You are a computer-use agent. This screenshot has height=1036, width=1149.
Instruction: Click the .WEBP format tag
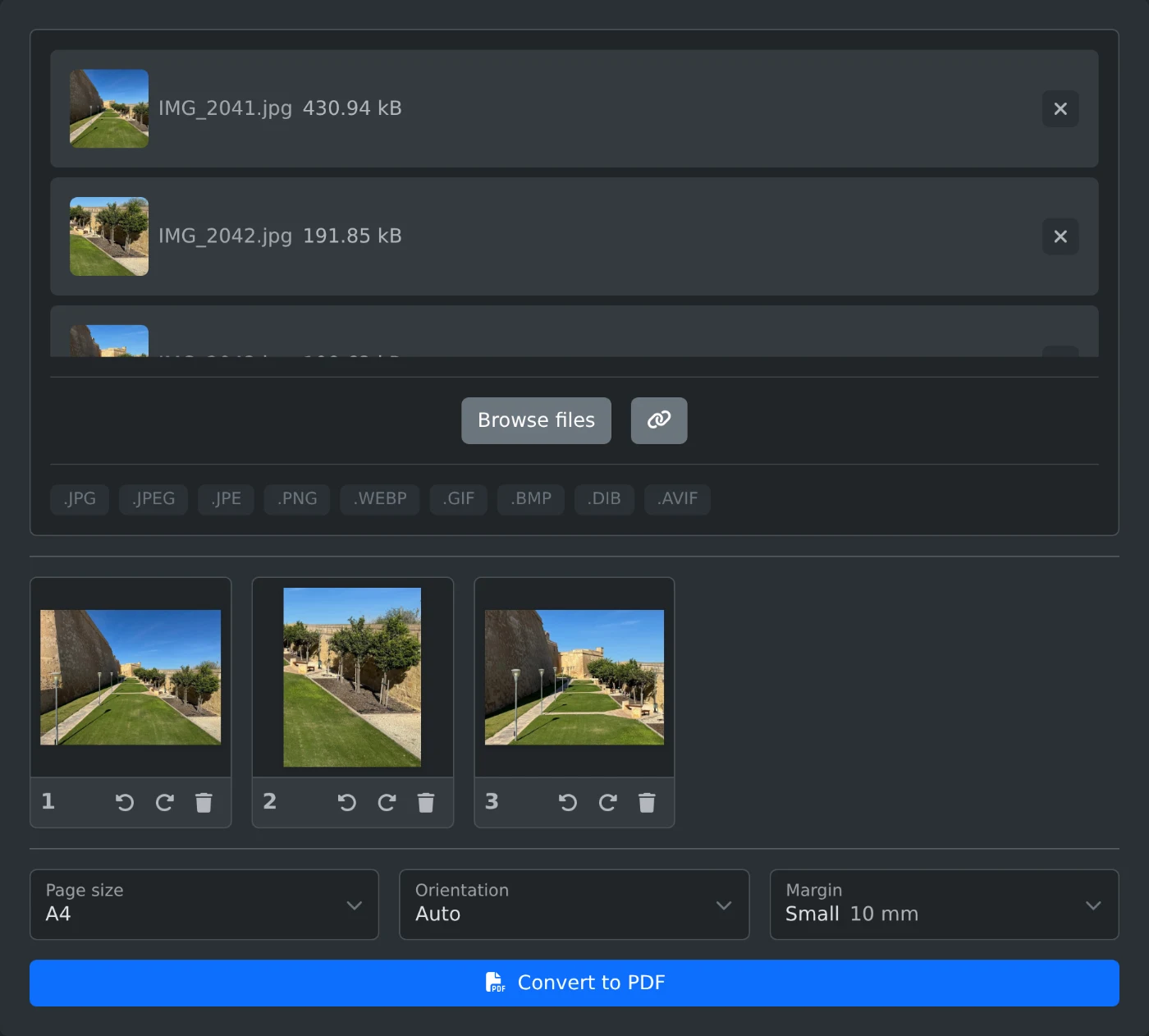pyautogui.click(x=380, y=499)
